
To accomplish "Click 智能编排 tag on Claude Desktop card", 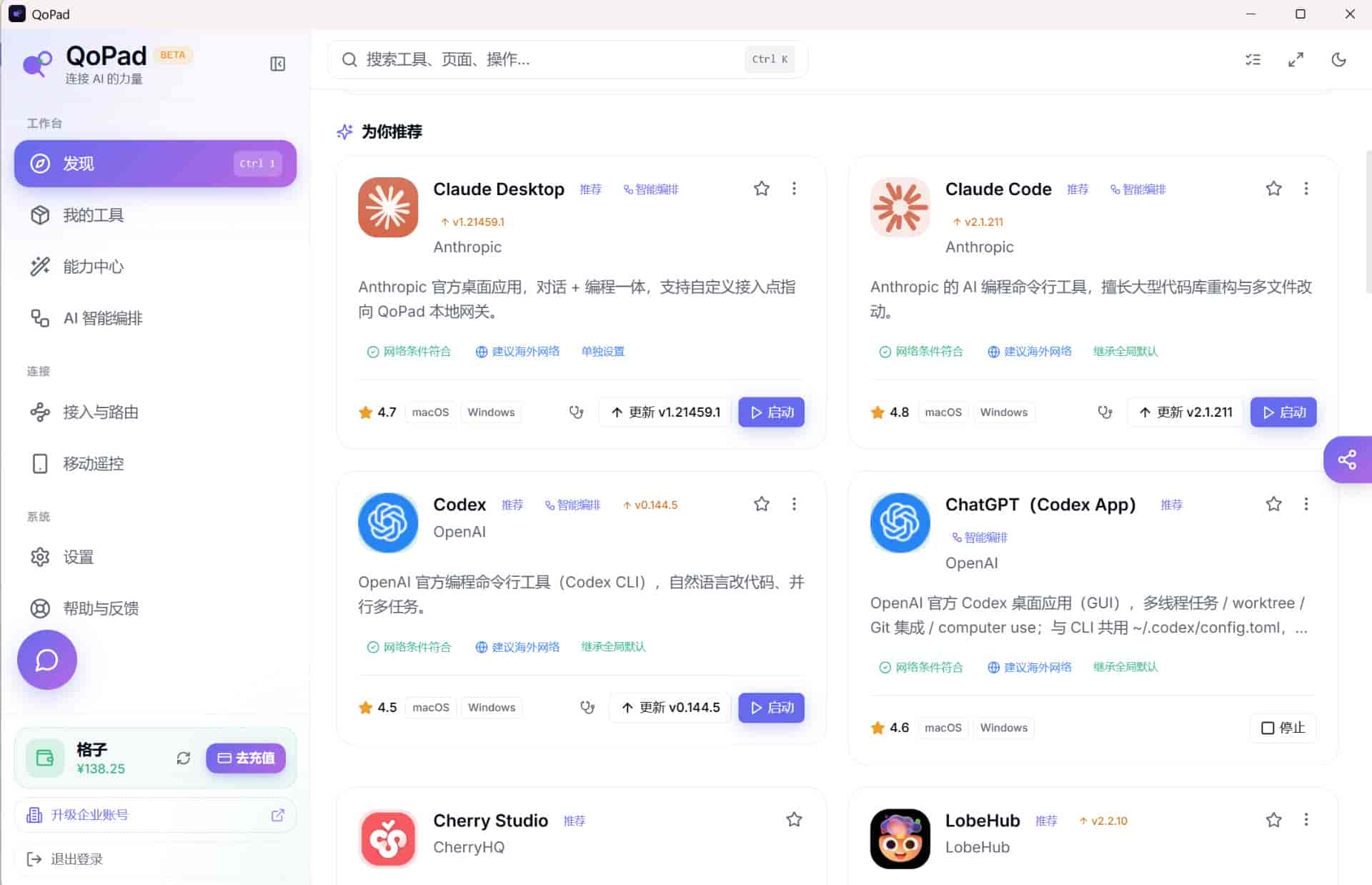I will click(651, 189).
